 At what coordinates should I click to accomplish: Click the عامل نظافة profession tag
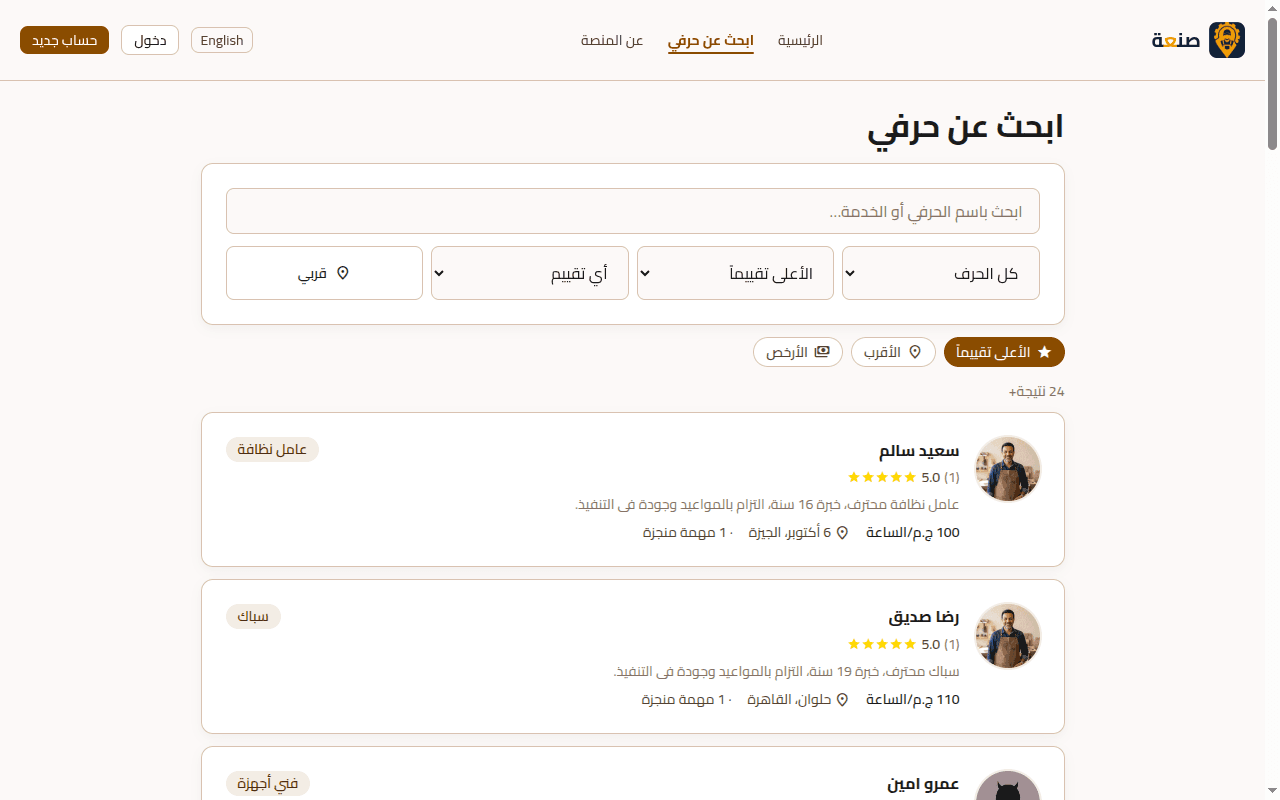(x=272, y=450)
